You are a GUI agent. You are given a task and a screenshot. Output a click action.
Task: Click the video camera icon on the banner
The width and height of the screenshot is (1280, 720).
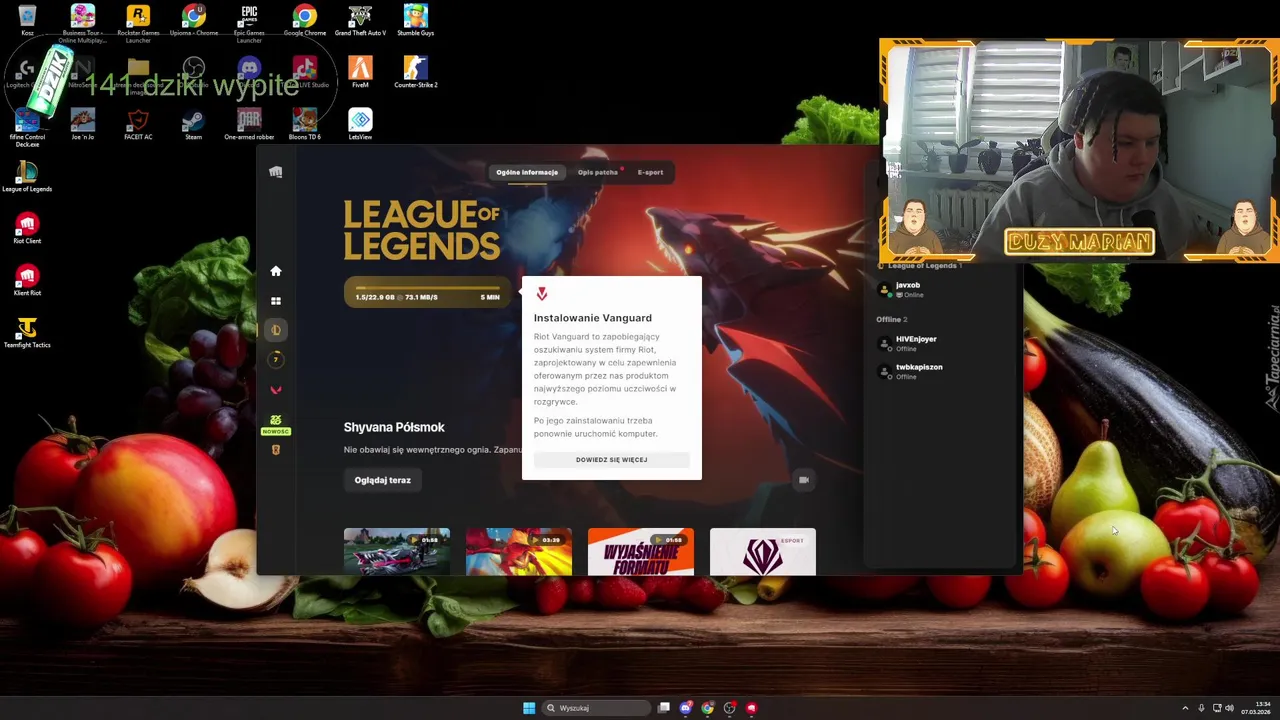pyautogui.click(x=803, y=480)
